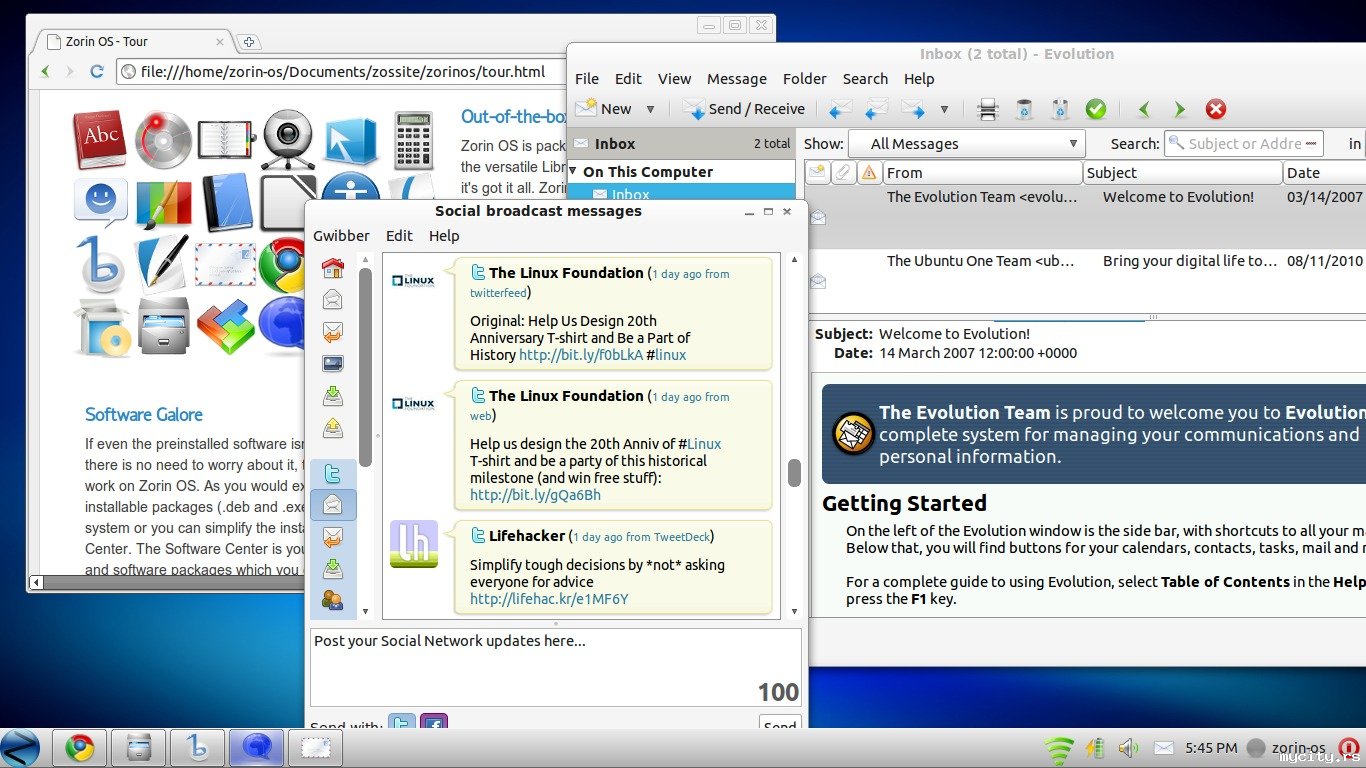Go to next message with green right arrow
Screen dimensions: 1366x768
(1180, 109)
